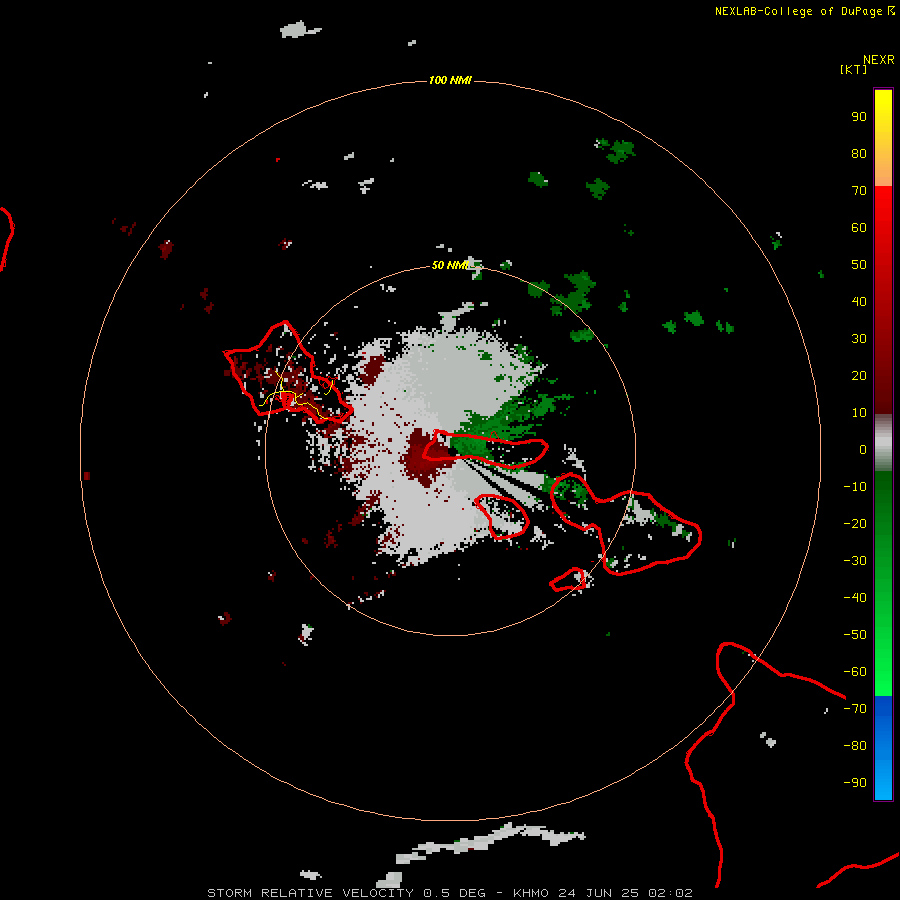Screen dimensions: 900x900
Task: Click the -50 value on the velocity scale
Action: 855,635
